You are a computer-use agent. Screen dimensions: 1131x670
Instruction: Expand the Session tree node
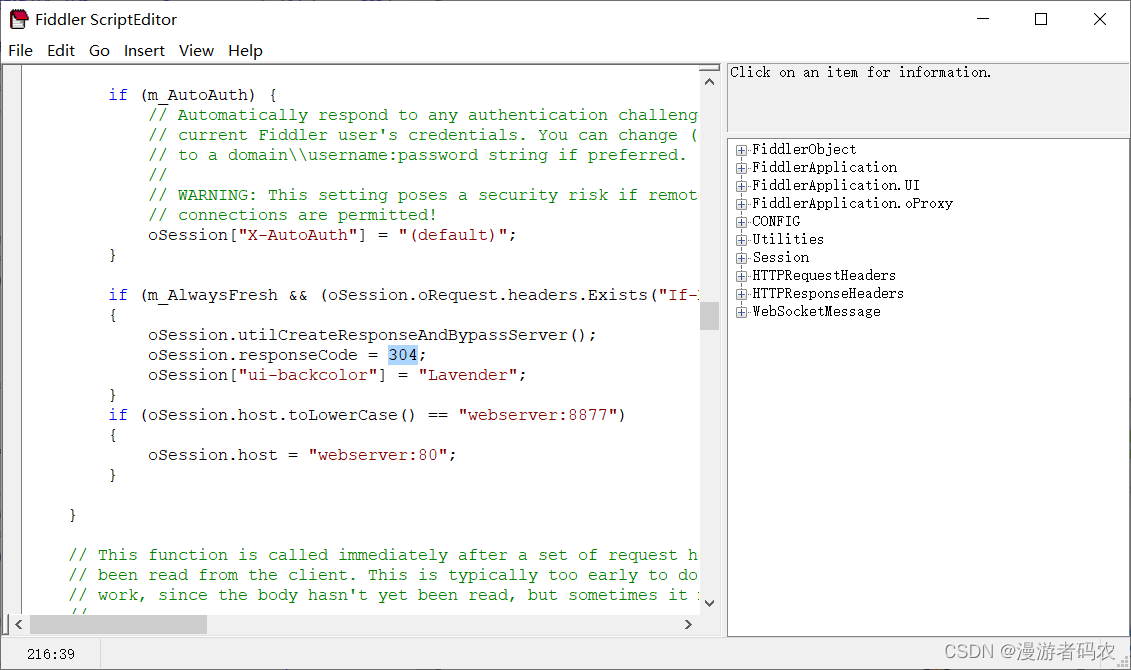point(741,258)
